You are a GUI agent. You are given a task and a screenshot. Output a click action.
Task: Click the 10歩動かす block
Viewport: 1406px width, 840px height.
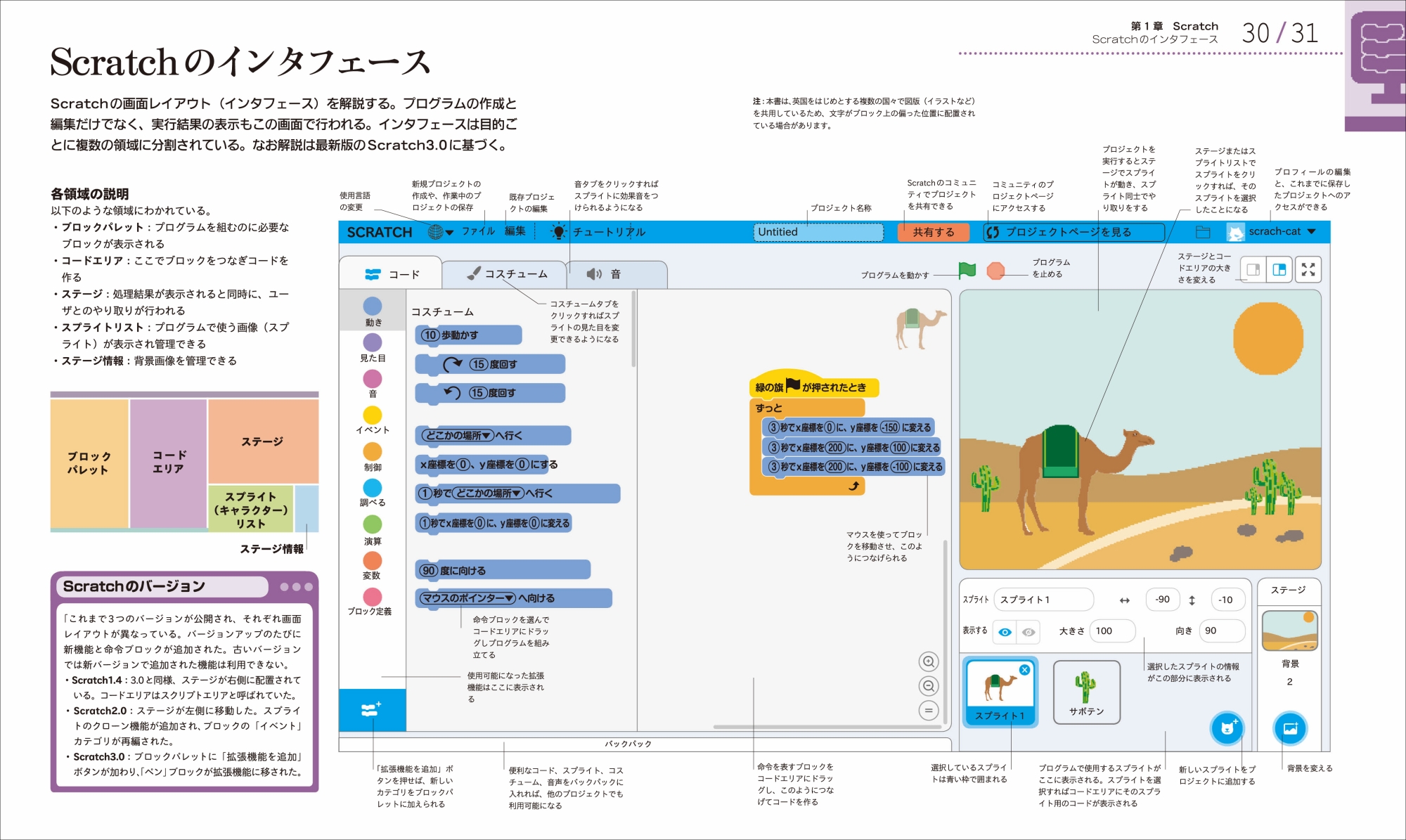coord(468,335)
